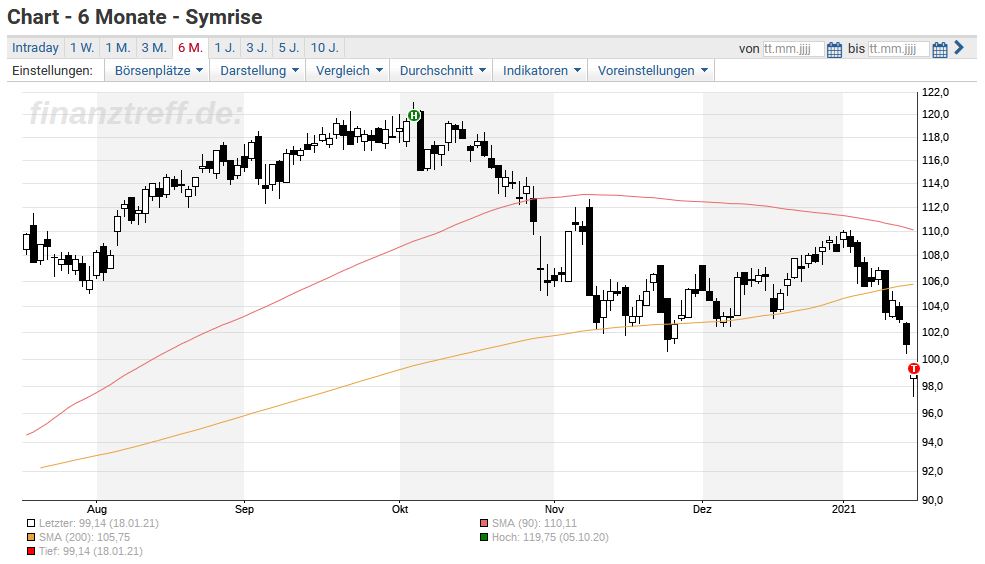Viewport: 985px width, 564px height.
Task: Select the 3 M. timeframe tab
Action: 154,48
